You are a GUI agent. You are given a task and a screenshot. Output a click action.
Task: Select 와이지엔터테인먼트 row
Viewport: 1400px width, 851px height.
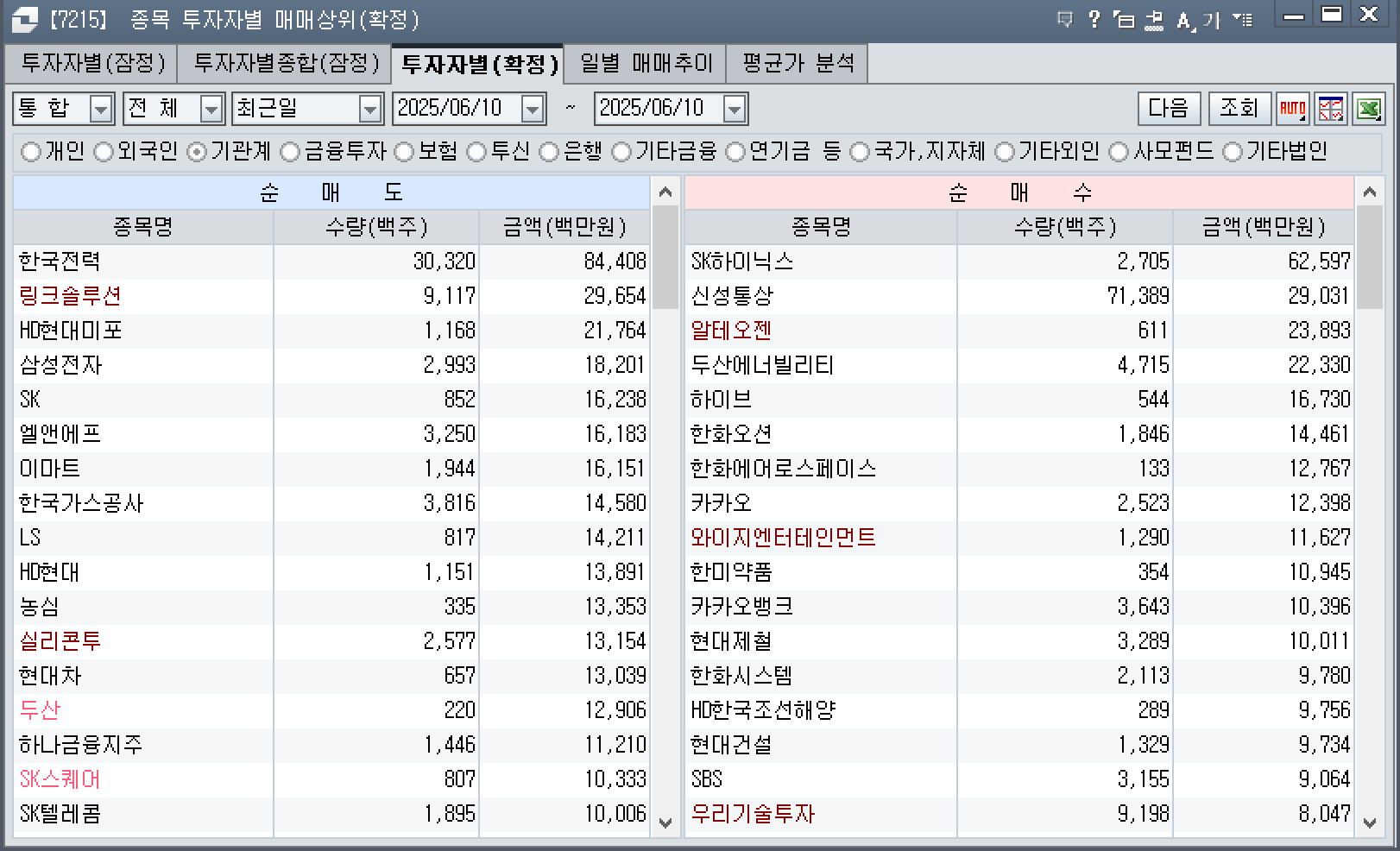pyautogui.click(x=1019, y=538)
